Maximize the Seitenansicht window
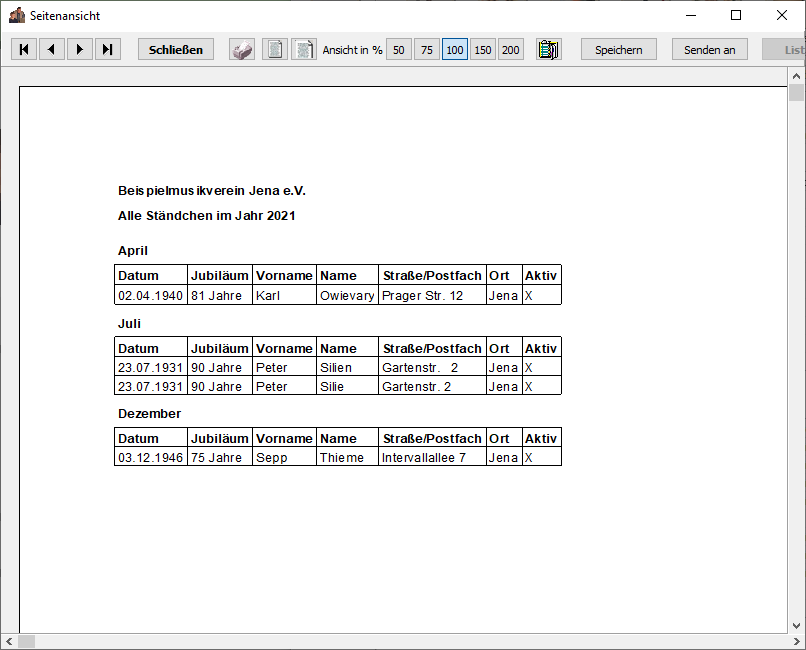 (x=736, y=15)
